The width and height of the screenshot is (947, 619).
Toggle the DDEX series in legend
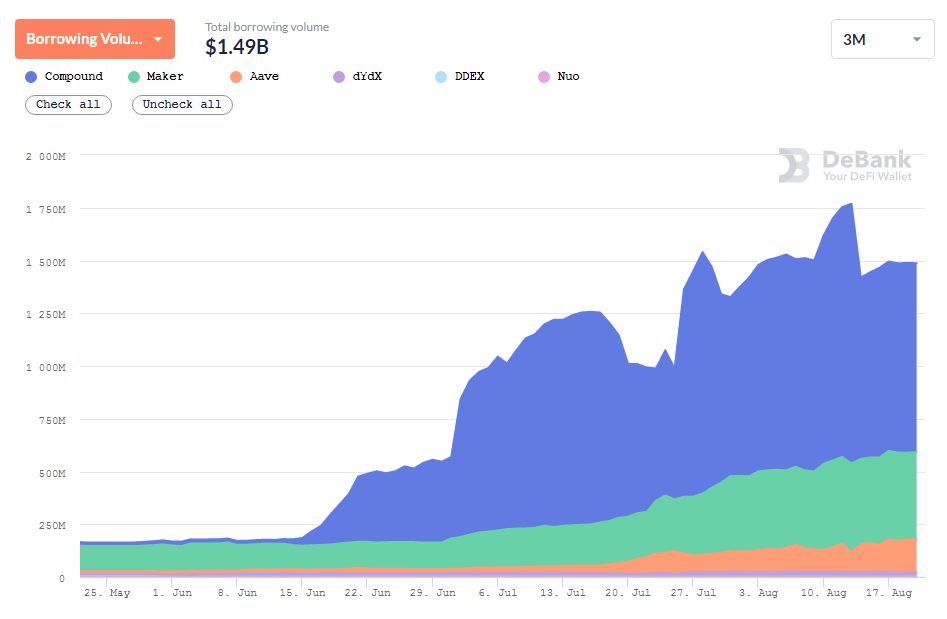pyautogui.click(x=460, y=77)
